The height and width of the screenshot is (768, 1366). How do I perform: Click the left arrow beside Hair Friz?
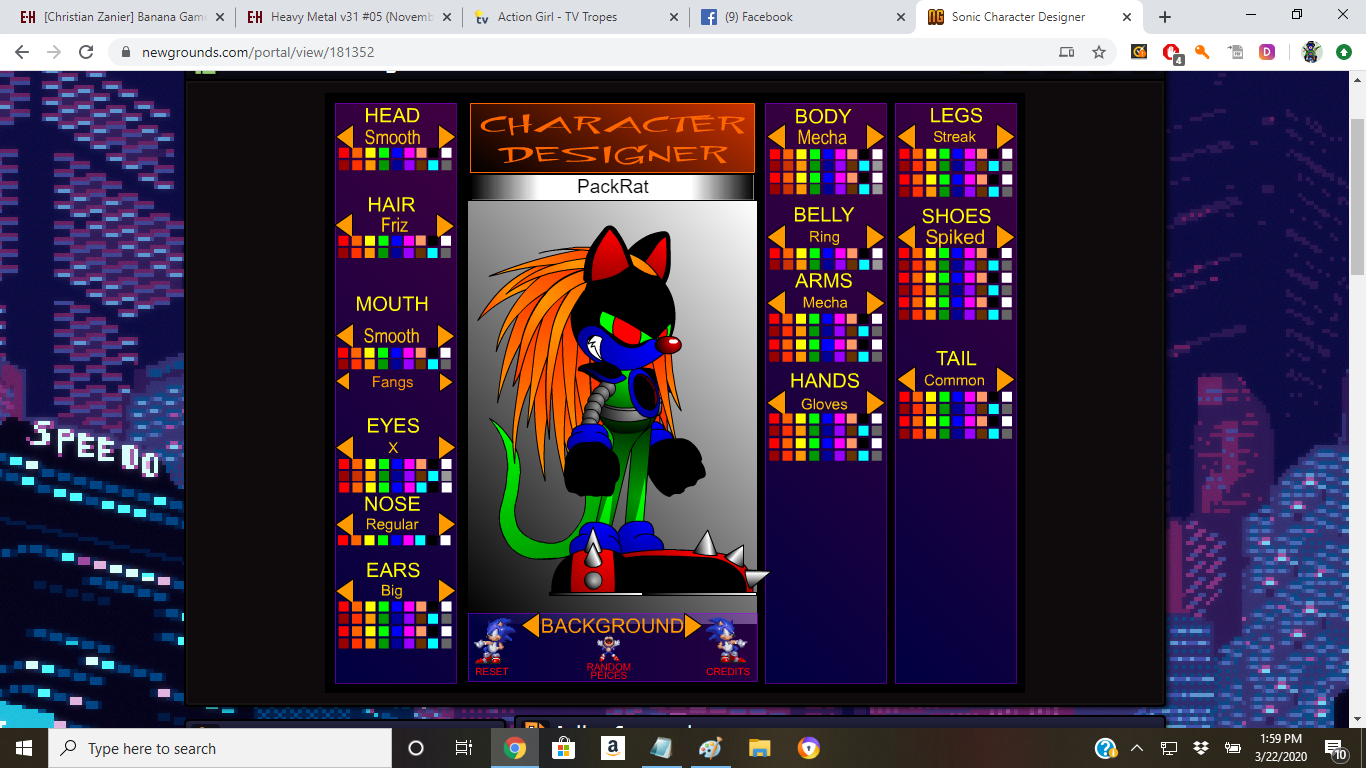click(345, 226)
